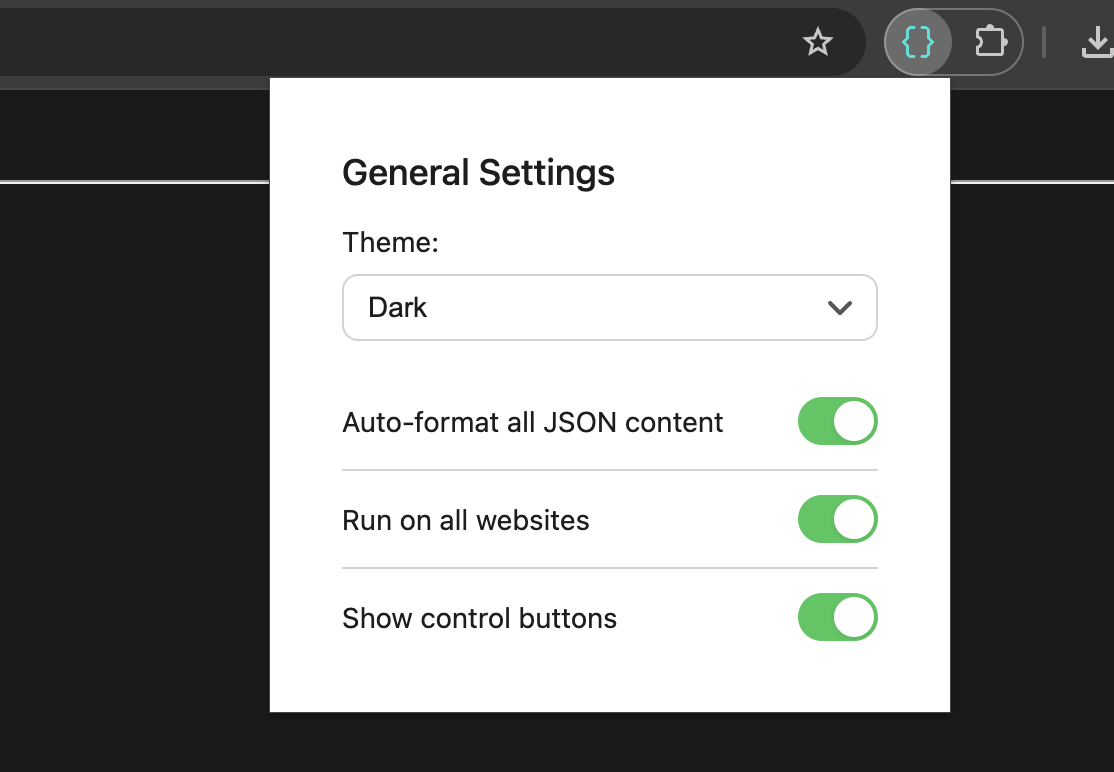The height and width of the screenshot is (772, 1114).
Task: Click the vertical divider beside the Downloads icon
Action: (1044, 42)
